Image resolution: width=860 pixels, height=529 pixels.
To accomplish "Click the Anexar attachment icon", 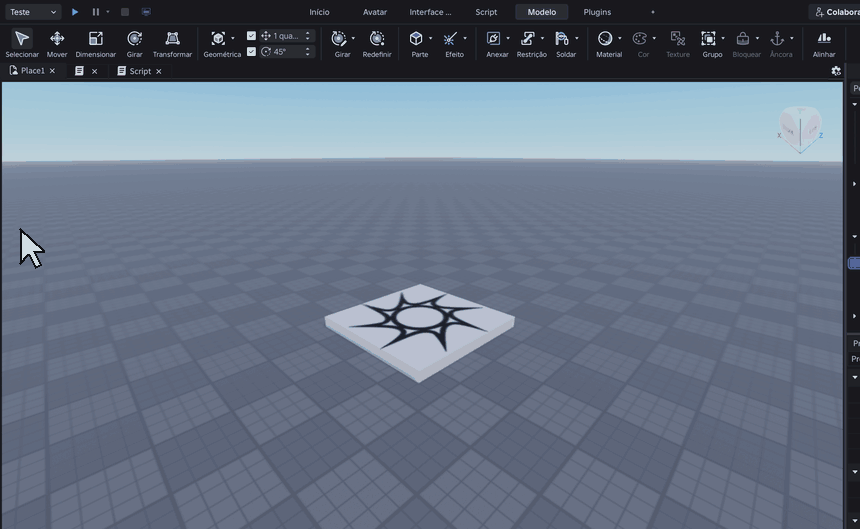I will (x=494, y=38).
